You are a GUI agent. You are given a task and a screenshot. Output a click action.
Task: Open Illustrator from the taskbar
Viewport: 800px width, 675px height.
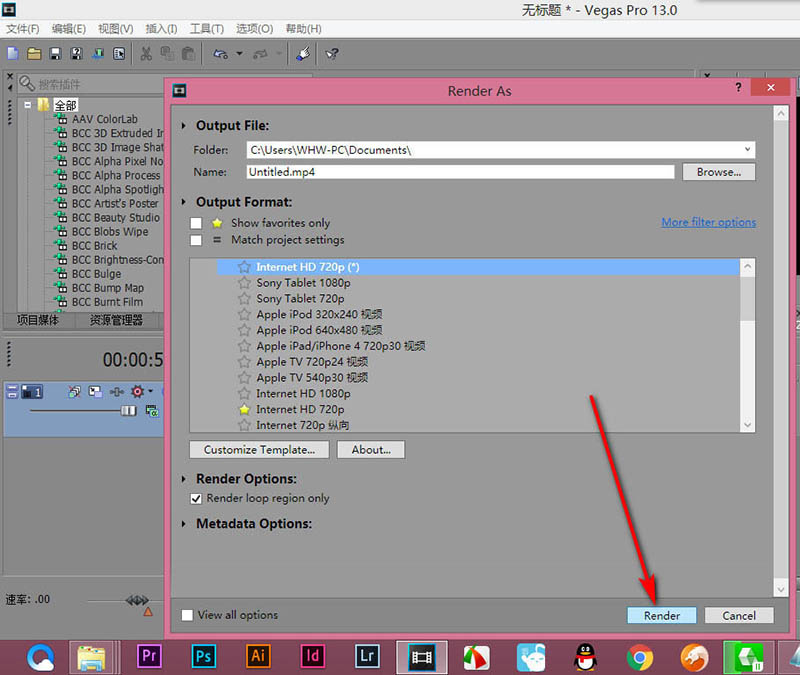pos(258,656)
